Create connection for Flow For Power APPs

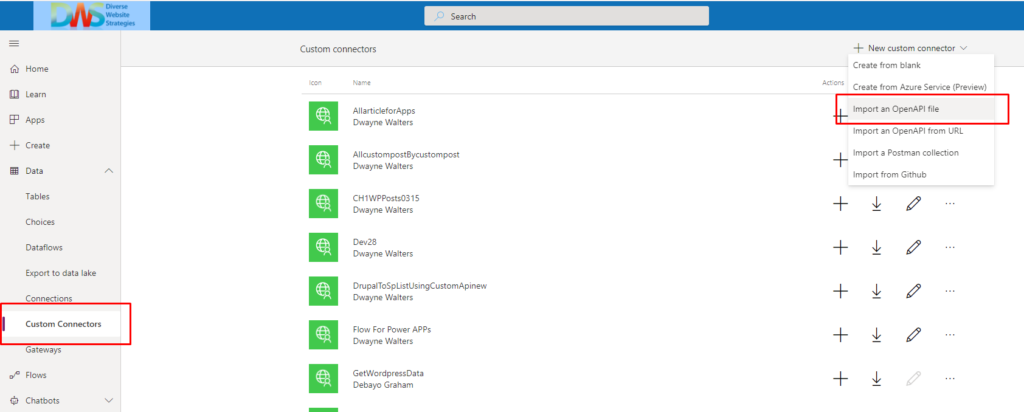[x=840, y=335]
